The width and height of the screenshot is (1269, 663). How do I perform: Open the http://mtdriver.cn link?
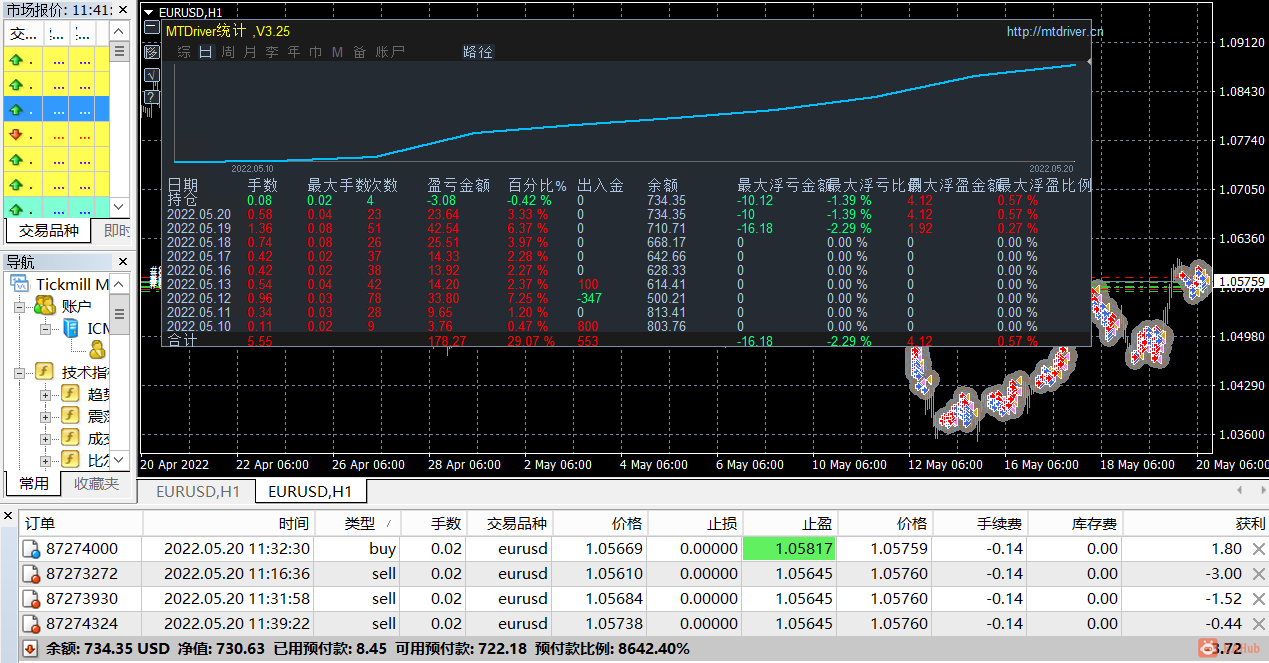pos(1055,32)
